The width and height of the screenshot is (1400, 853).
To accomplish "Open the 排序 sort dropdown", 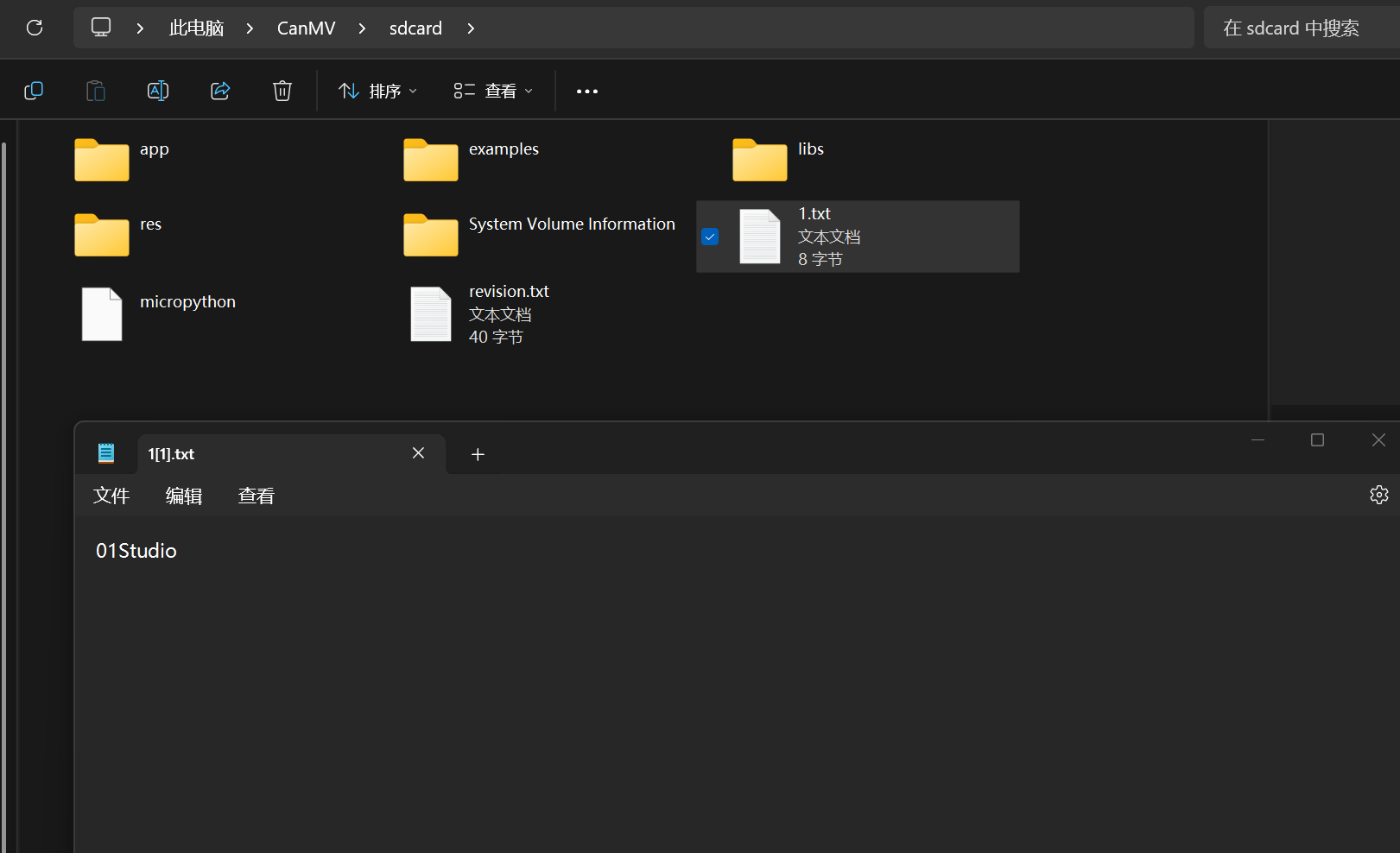I will point(378,91).
